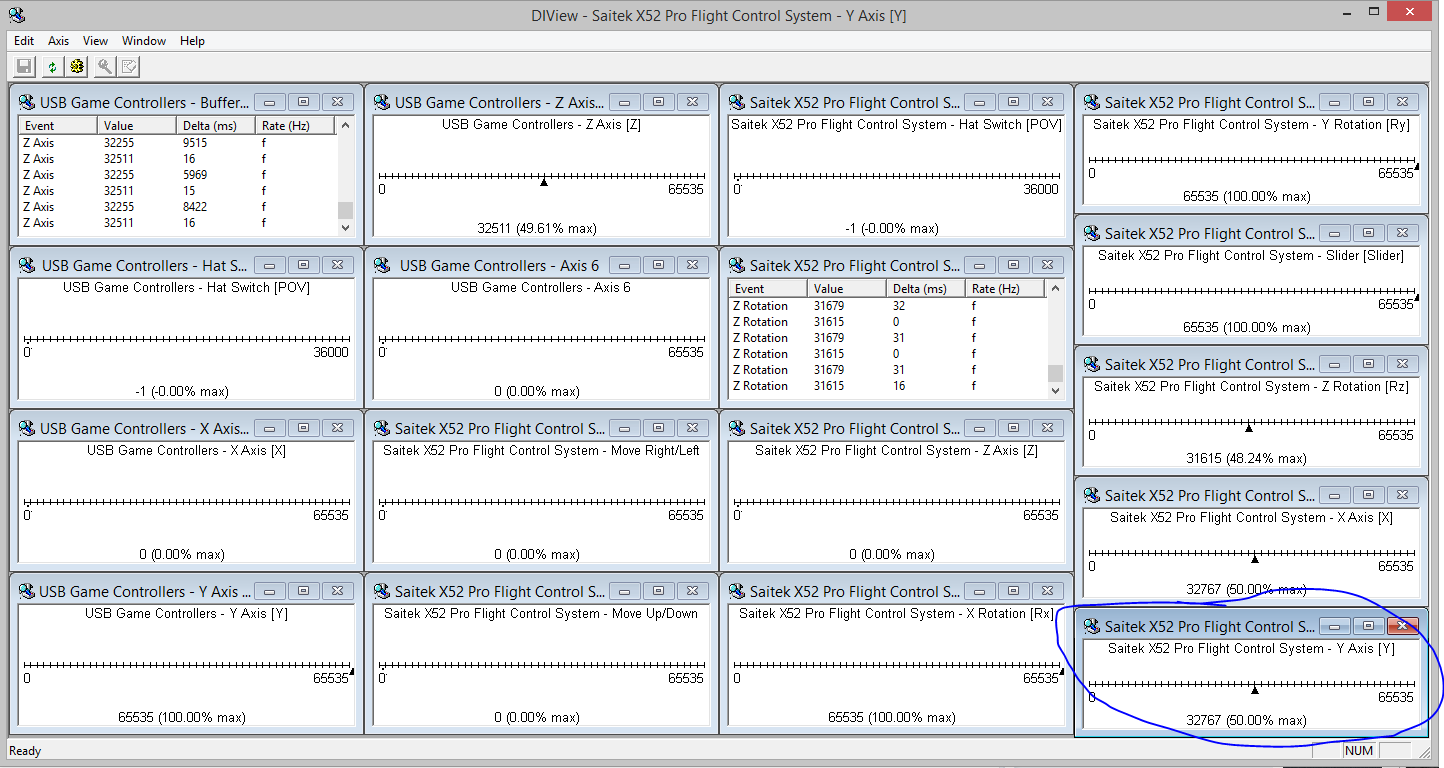Click scroll up arrow in USB Buffer window

[x=345, y=126]
